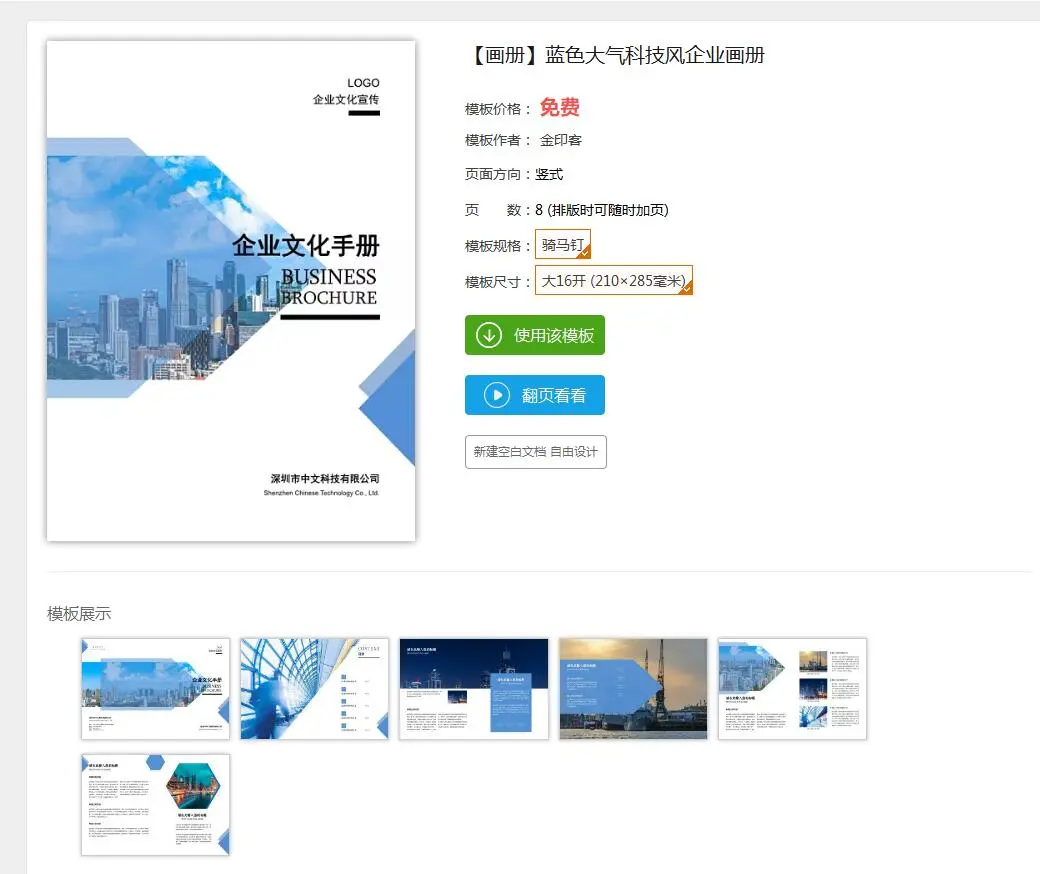This screenshot has width=1040, height=874.
Task: Open the thumbnail with three small photos column
Action: [793, 689]
